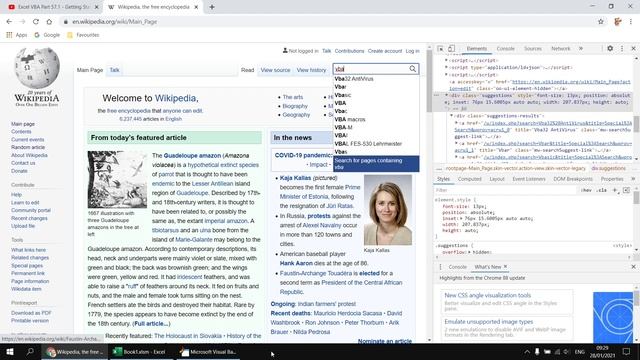640x360 pixels.
Task: Choose the VBA macros suggestion
Action: (376, 119)
